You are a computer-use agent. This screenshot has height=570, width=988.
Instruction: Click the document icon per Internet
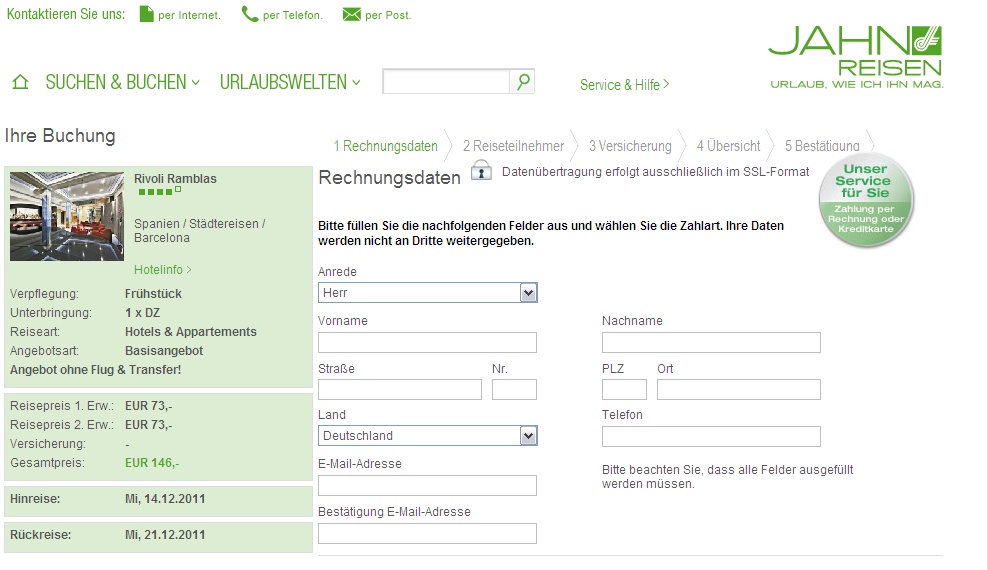pos(146,14)
